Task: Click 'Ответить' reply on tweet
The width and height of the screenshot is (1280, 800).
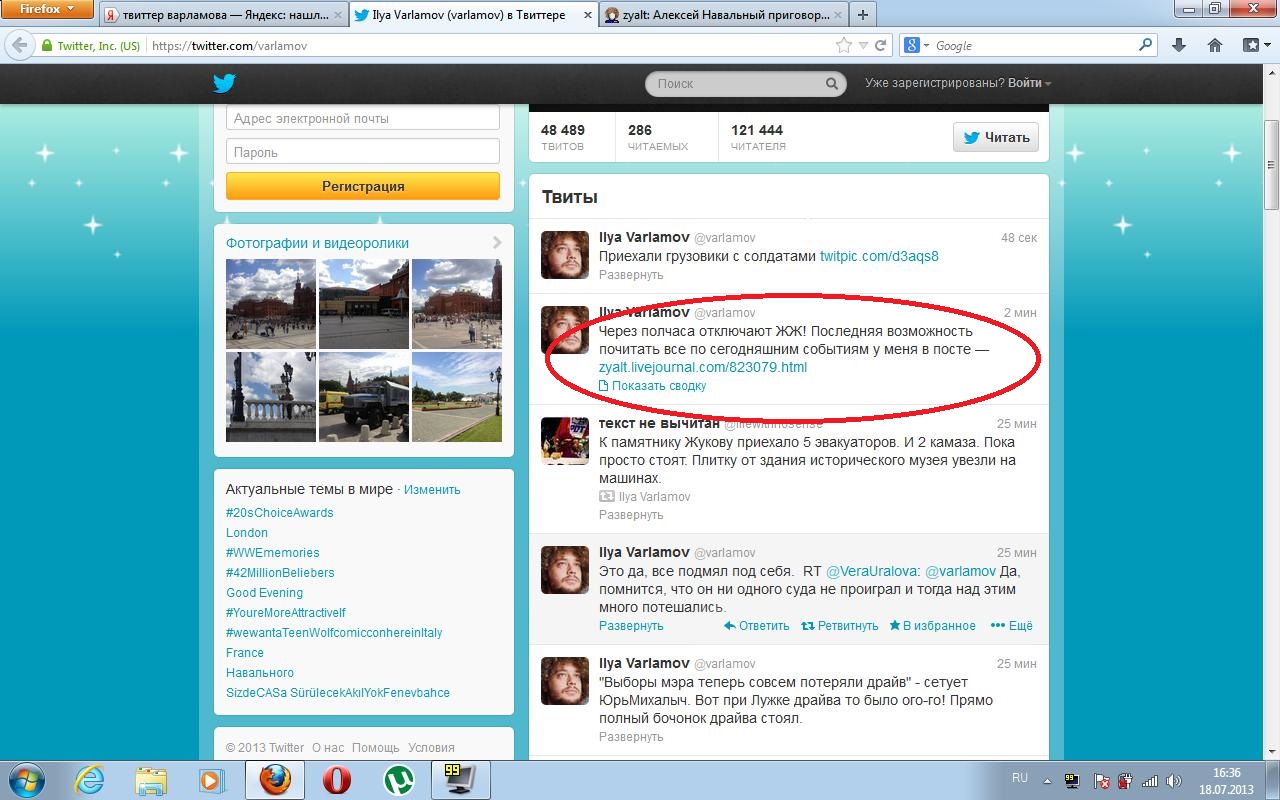Action: [x=756, y=626]
